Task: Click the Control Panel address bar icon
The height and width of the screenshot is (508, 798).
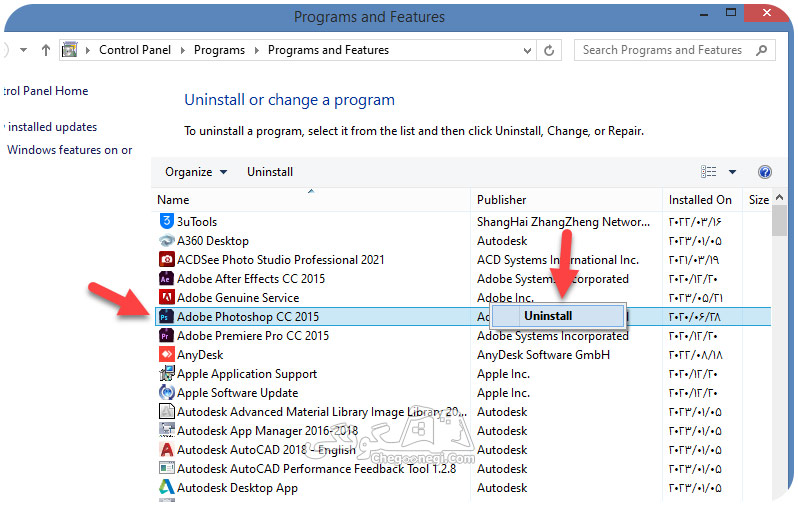Action: (69, 50)
